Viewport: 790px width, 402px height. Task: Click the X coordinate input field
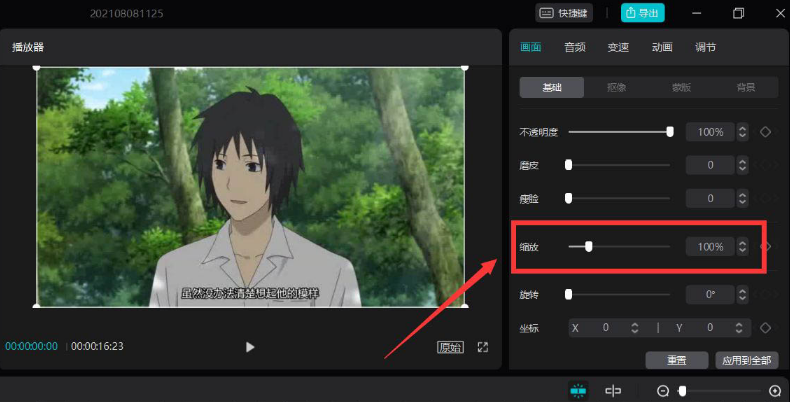[x=606, y=328]
